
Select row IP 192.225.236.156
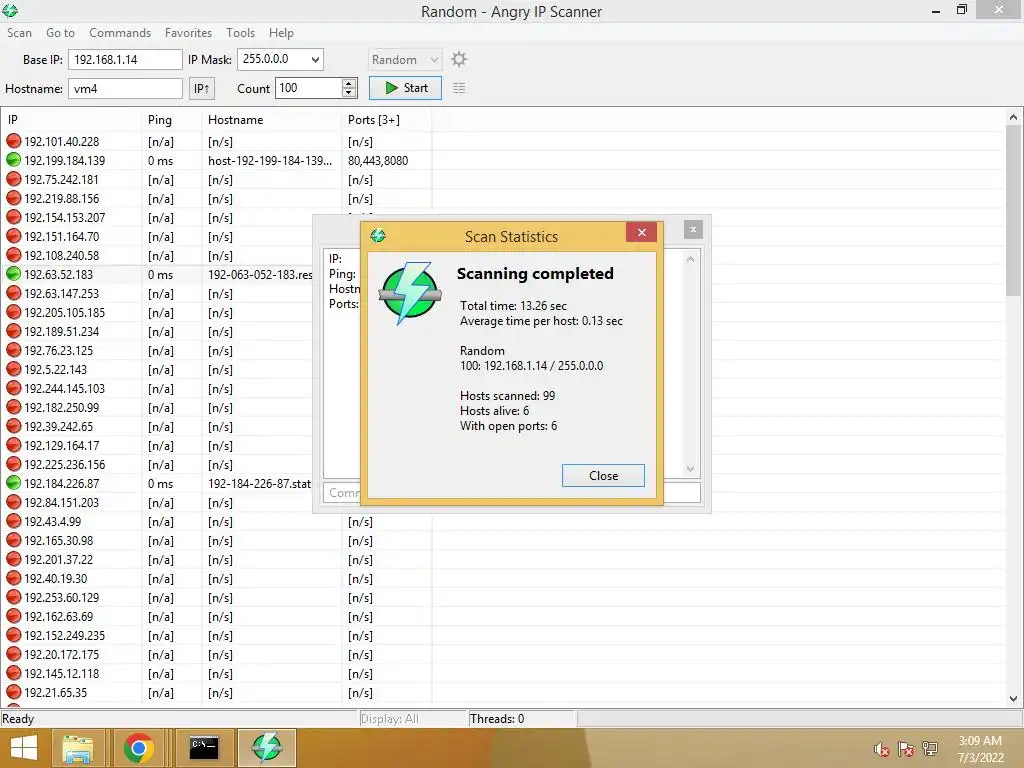click(x=64, y=464)
